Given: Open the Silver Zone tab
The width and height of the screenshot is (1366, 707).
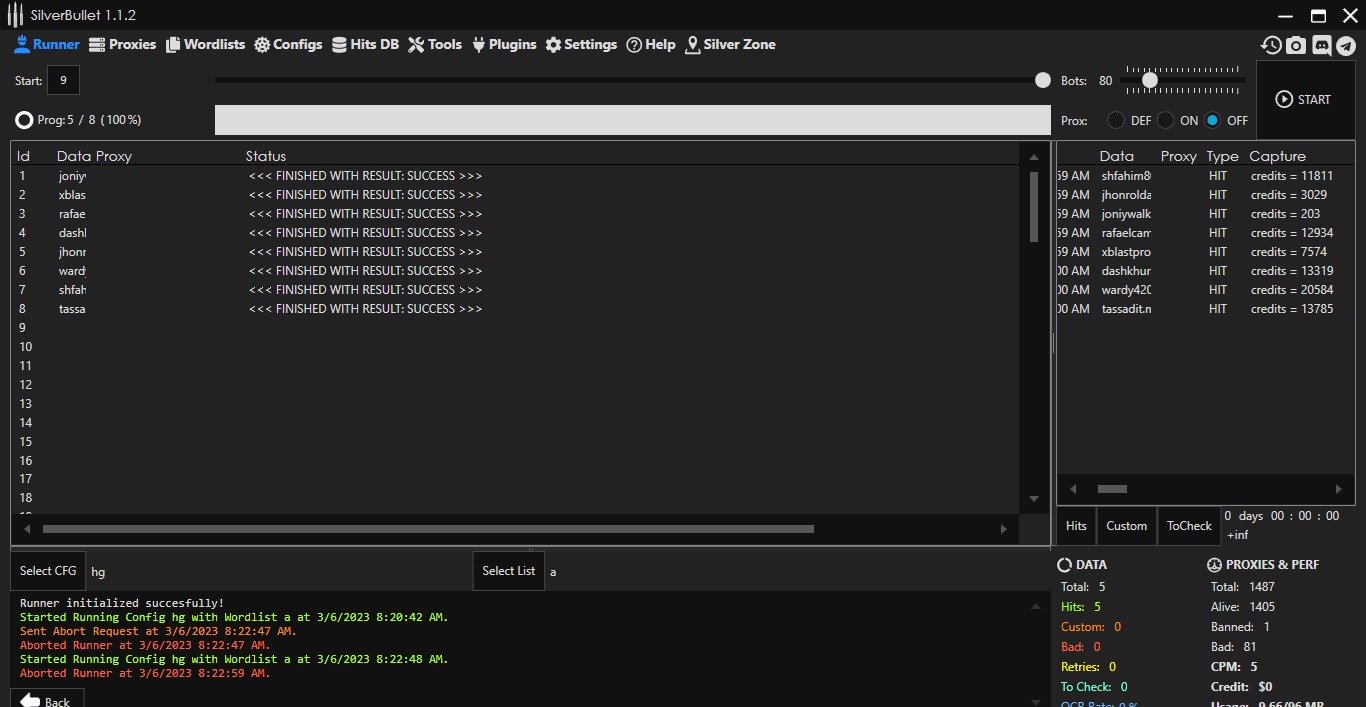Looking at the screenshot, I should (x=730, y=45).
